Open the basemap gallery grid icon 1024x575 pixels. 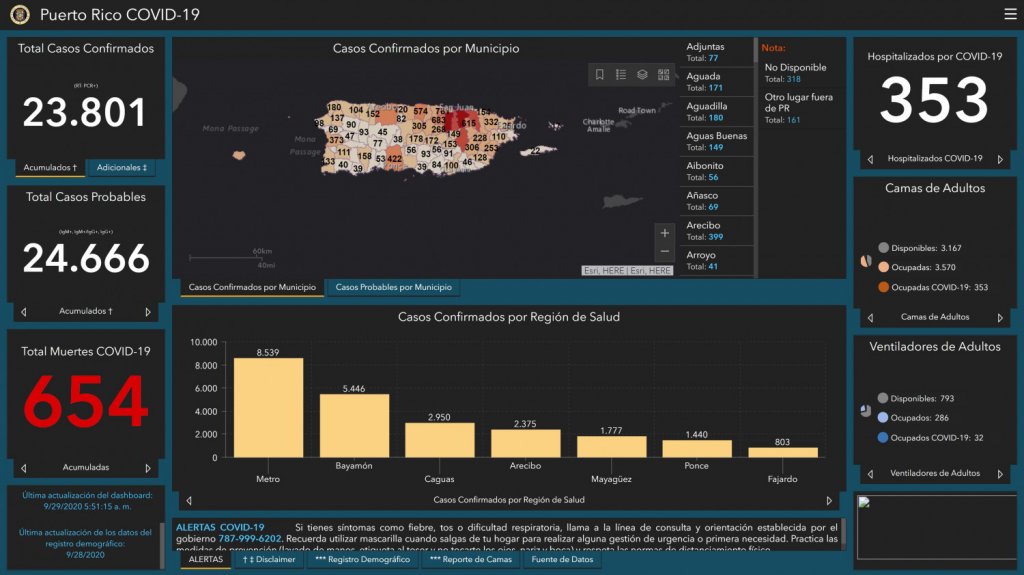pos(663,75)
